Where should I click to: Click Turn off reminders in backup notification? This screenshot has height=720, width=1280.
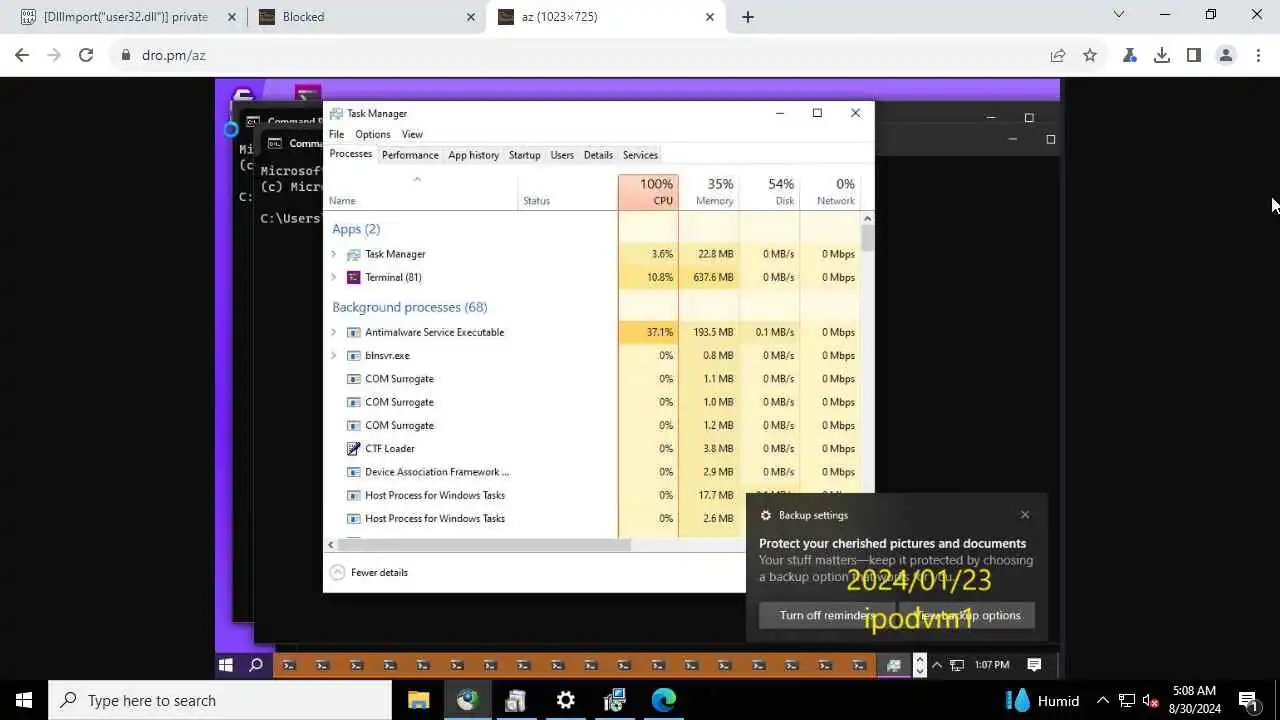click(826, 615)
